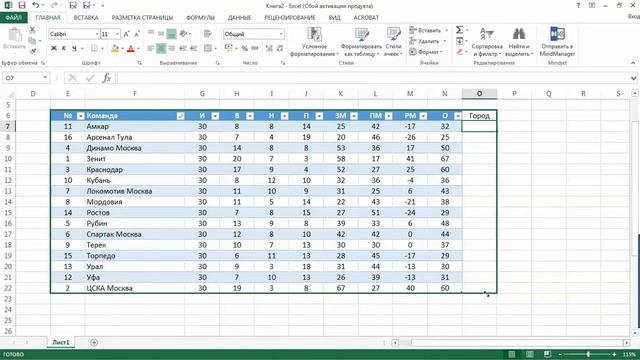Collapse the ribbon with chevron

point(633,63)
